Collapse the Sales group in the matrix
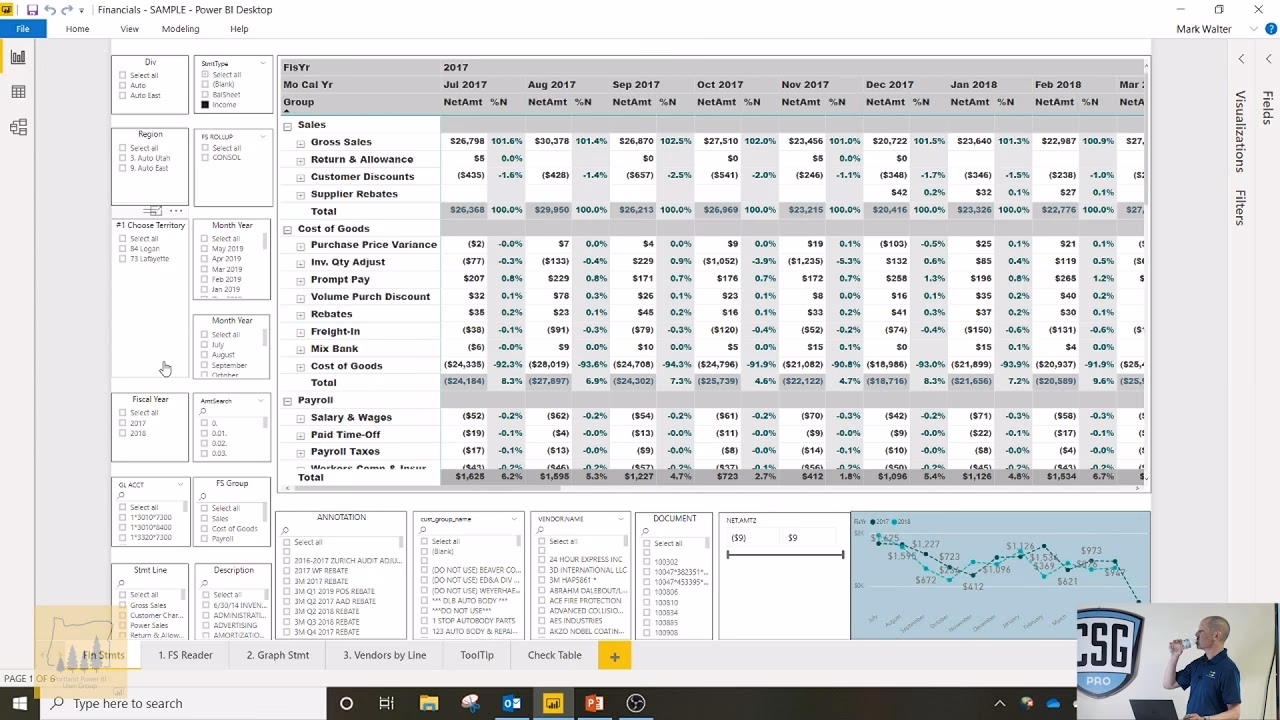 coord(287,125)
